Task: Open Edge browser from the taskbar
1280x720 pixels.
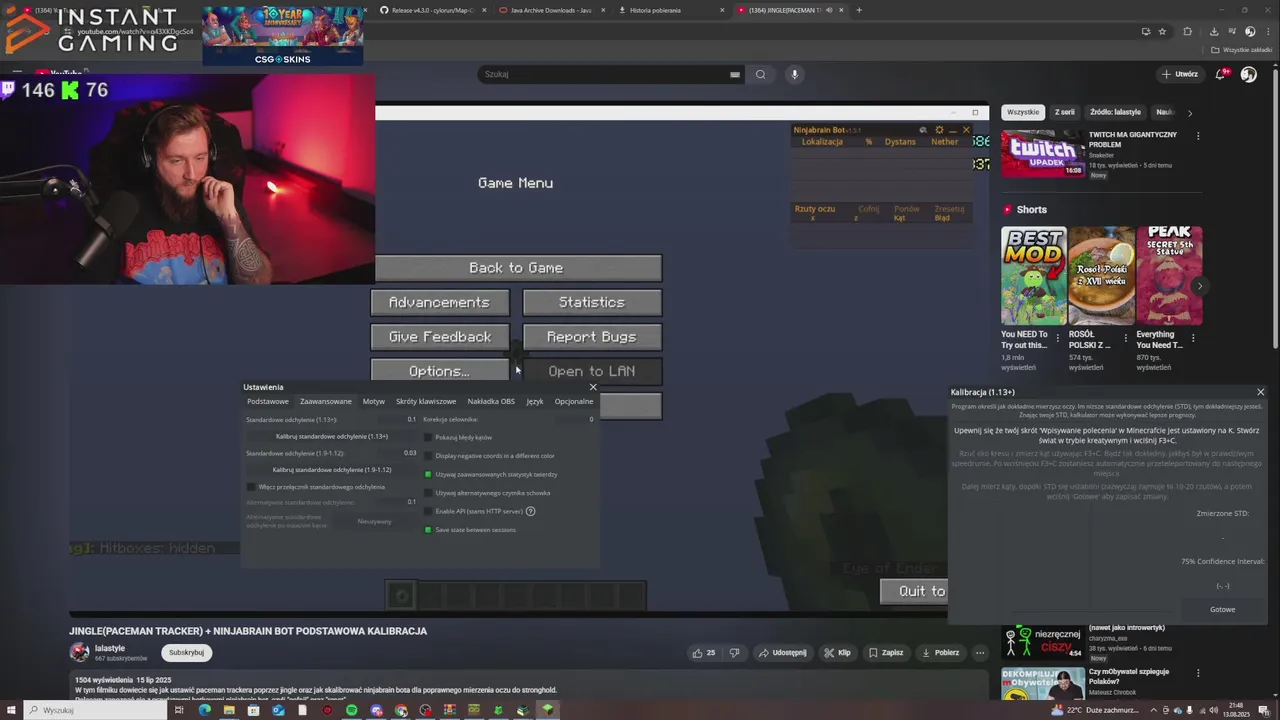Action: coord(205,710)
